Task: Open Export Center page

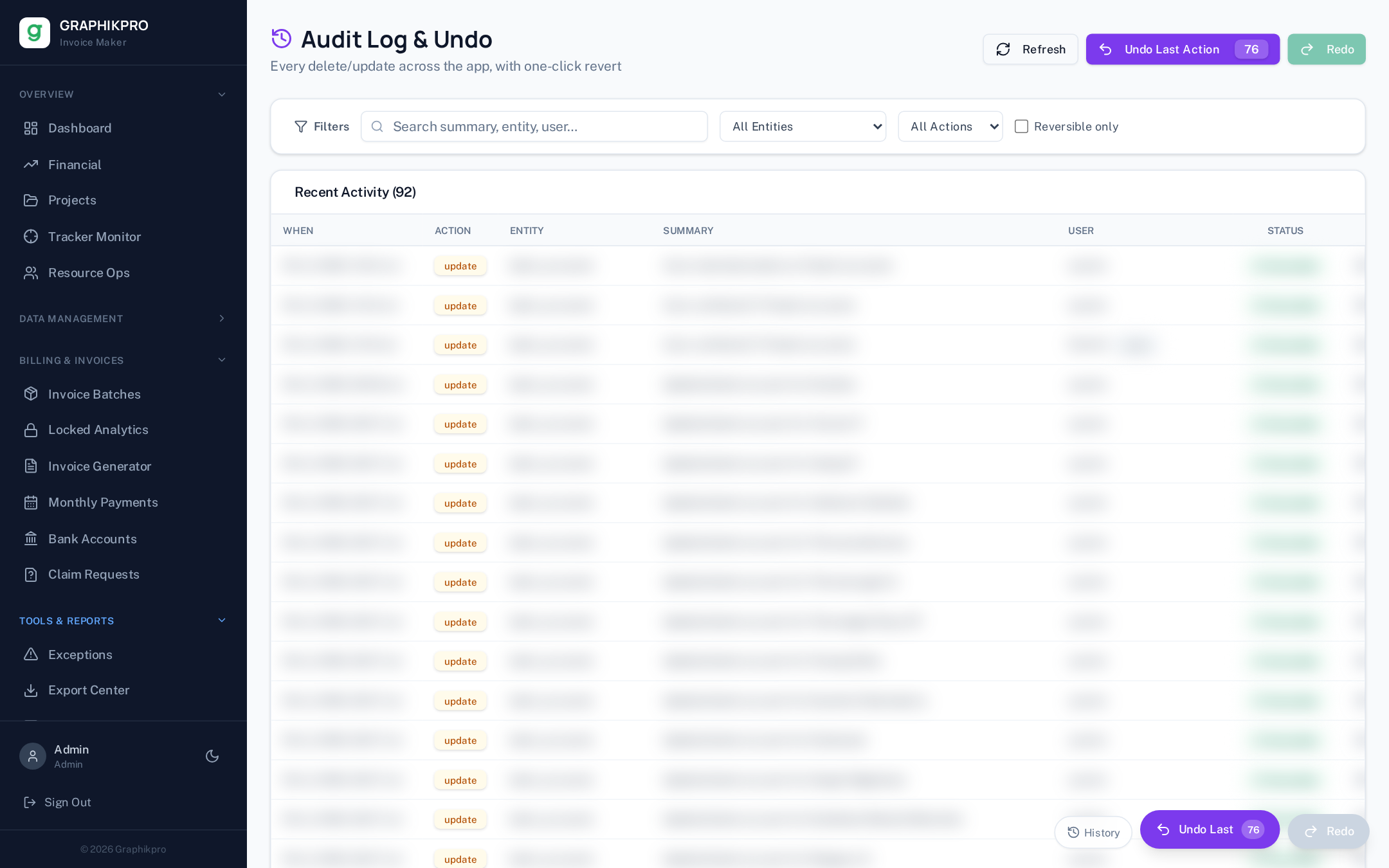Action: (123, 690)
